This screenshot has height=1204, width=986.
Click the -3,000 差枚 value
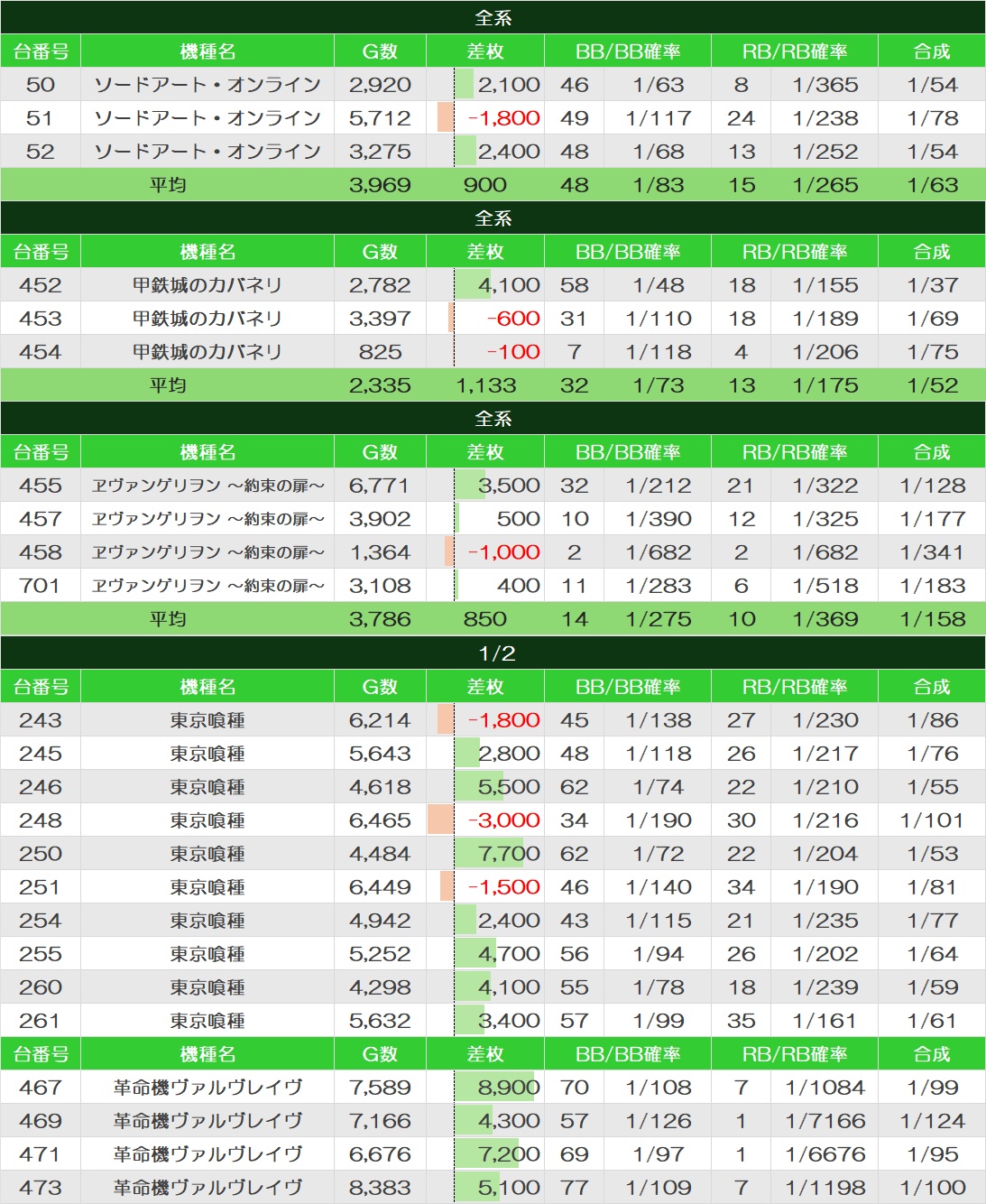coord(503,820)
